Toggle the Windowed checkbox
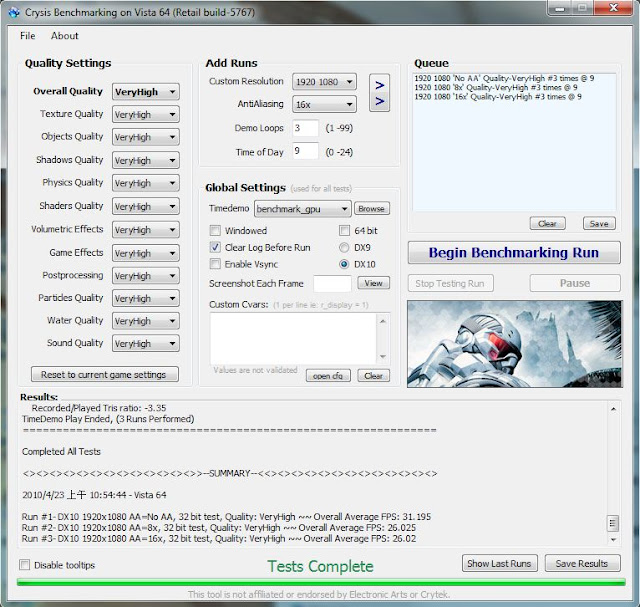The image size is (640, 607). 215,231
